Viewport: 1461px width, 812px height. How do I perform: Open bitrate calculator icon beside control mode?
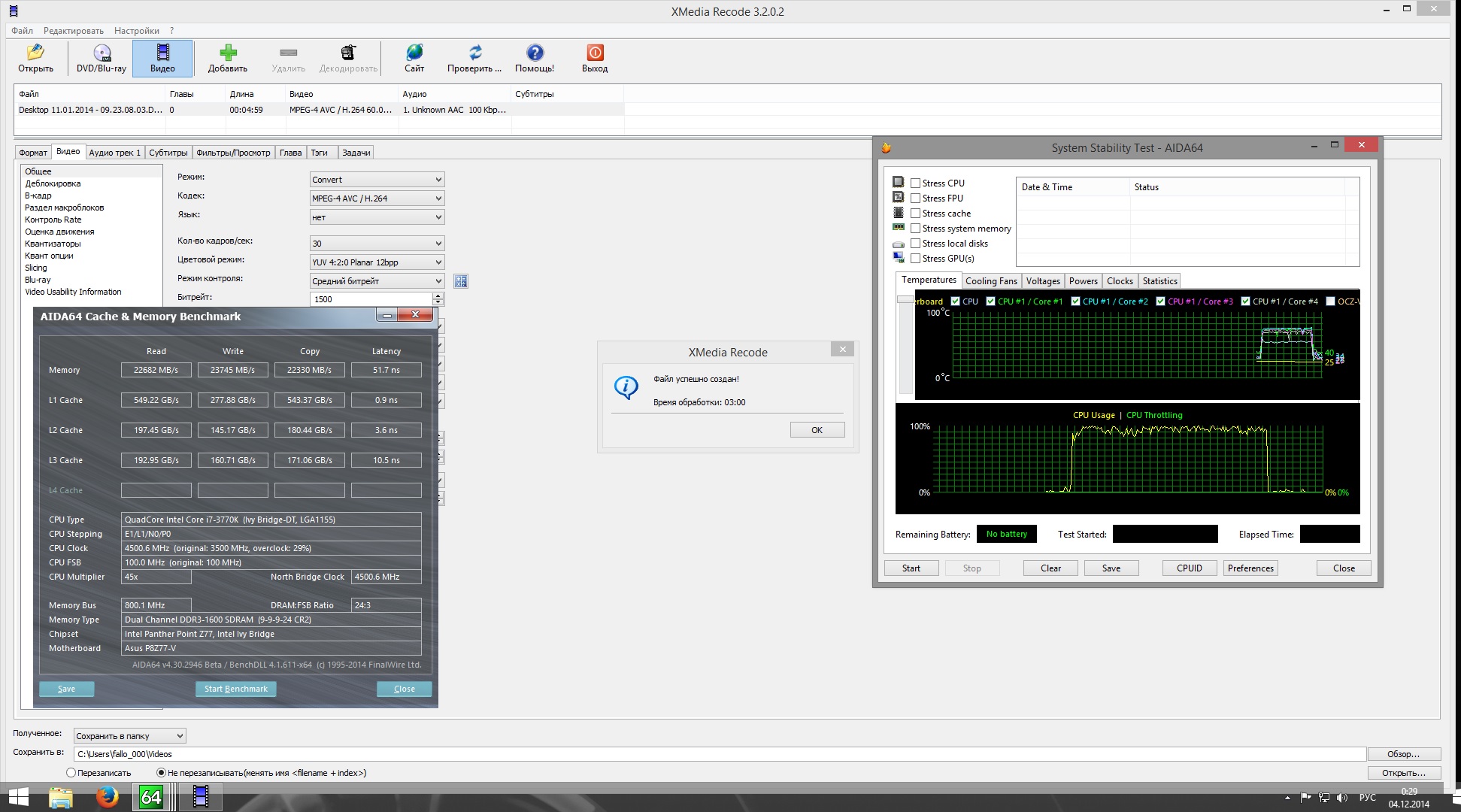point(461,281)
